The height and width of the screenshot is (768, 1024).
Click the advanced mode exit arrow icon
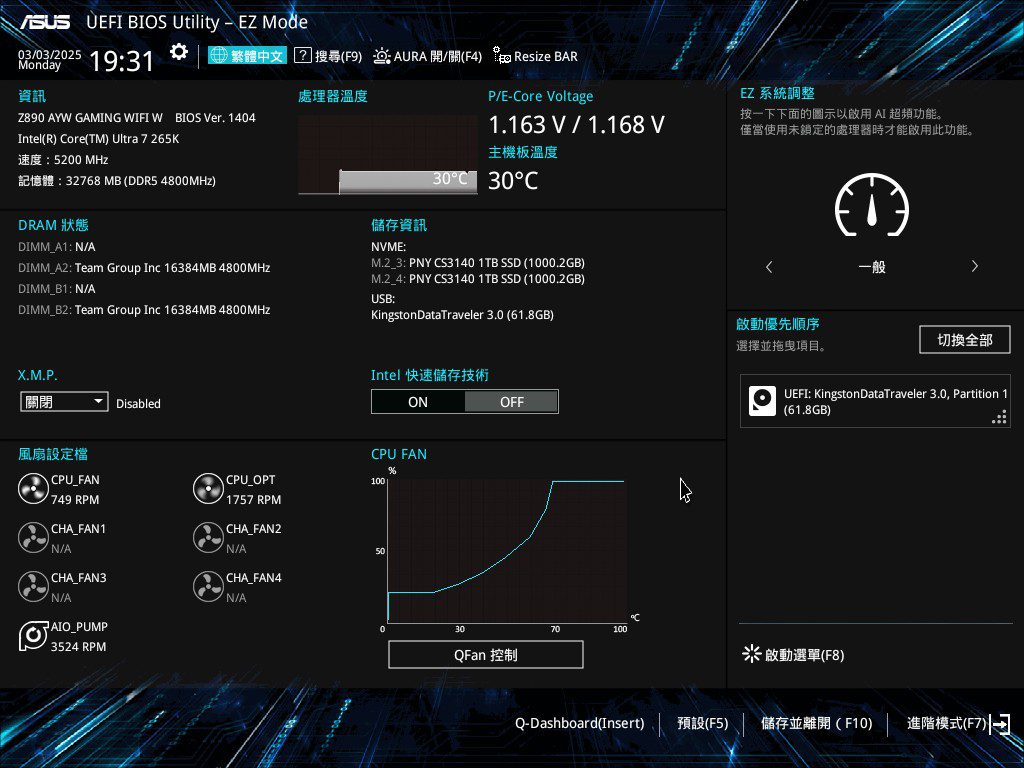click(x=1000, y=724)
